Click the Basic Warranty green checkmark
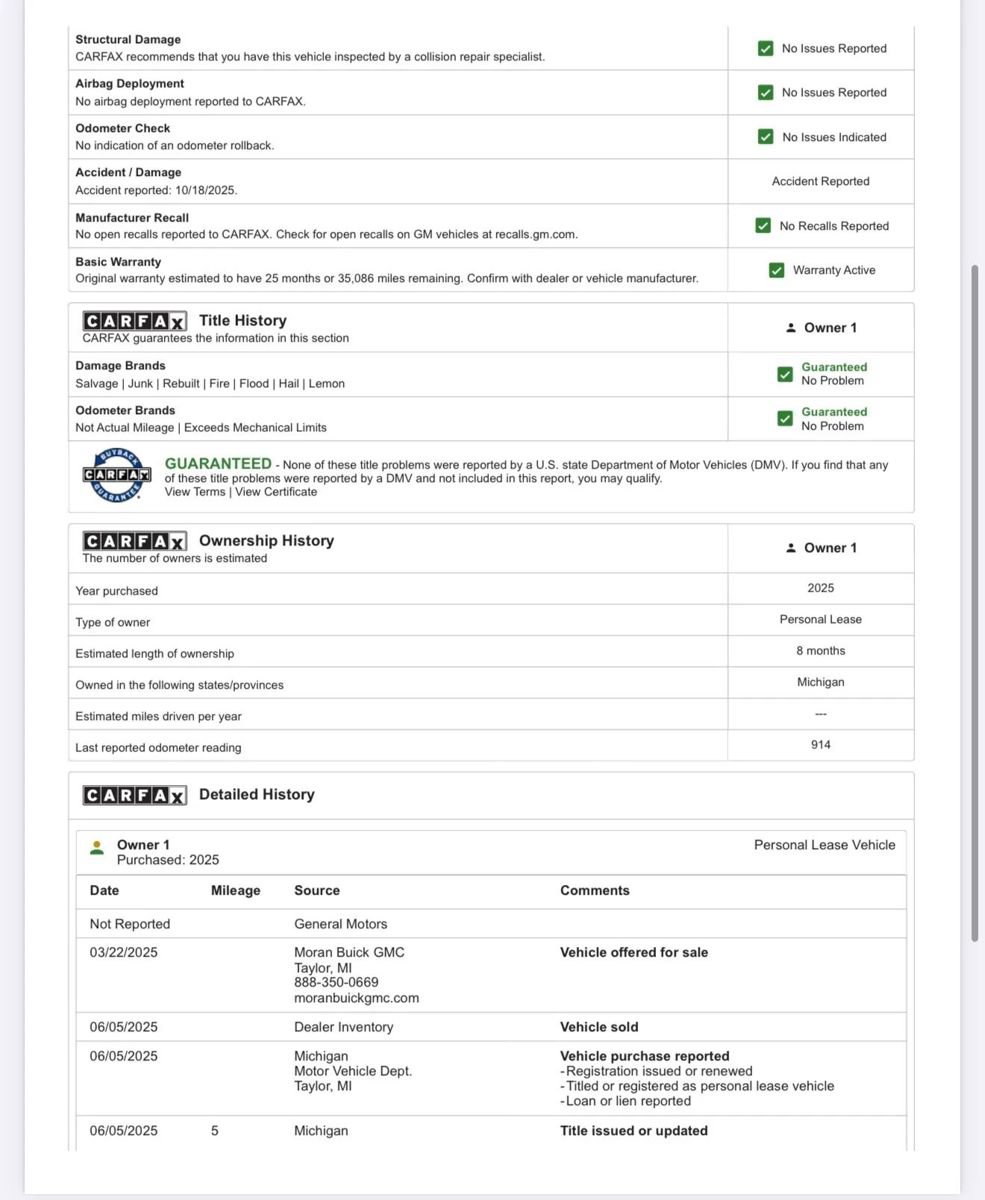This screenshot has width=985, height=1200. click(776, 270)
